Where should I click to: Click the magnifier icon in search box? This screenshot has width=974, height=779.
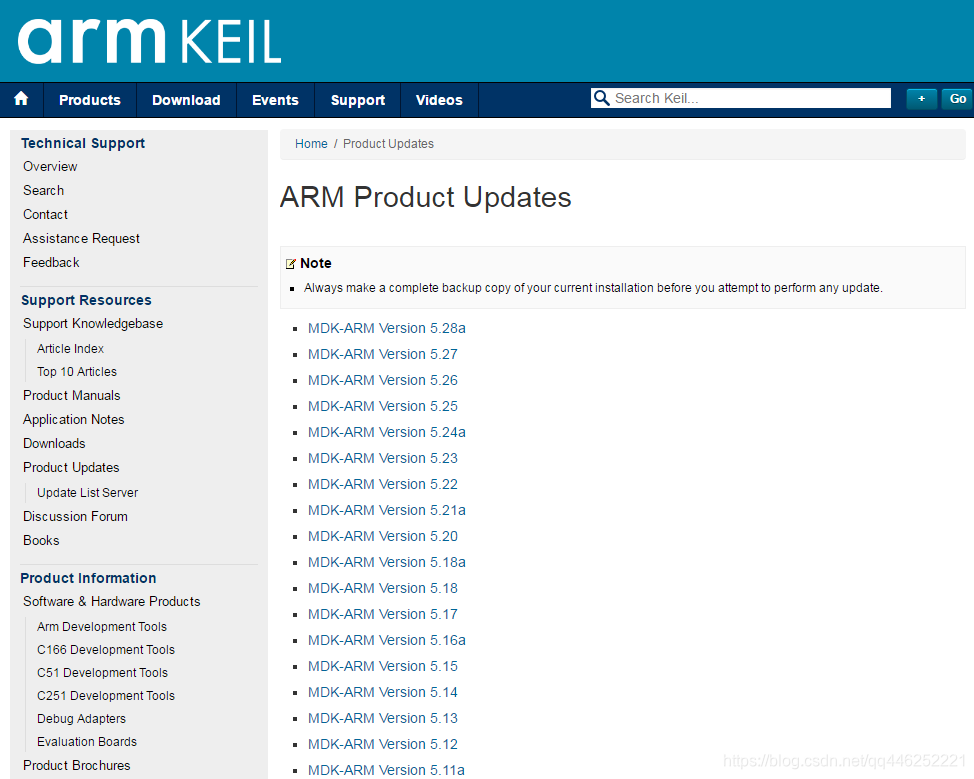click(x=601, y=98)
